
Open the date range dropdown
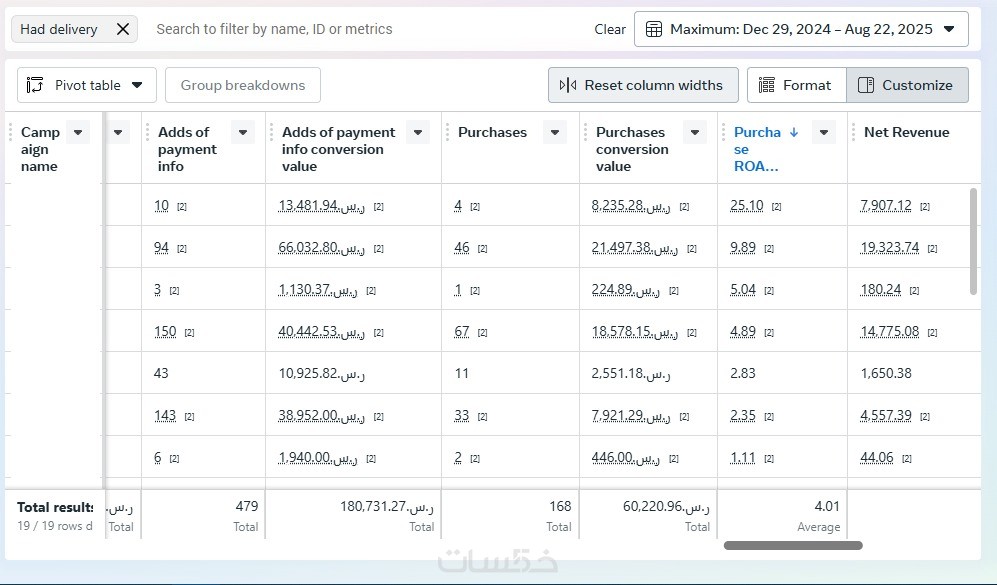click(x=949, y=29)
